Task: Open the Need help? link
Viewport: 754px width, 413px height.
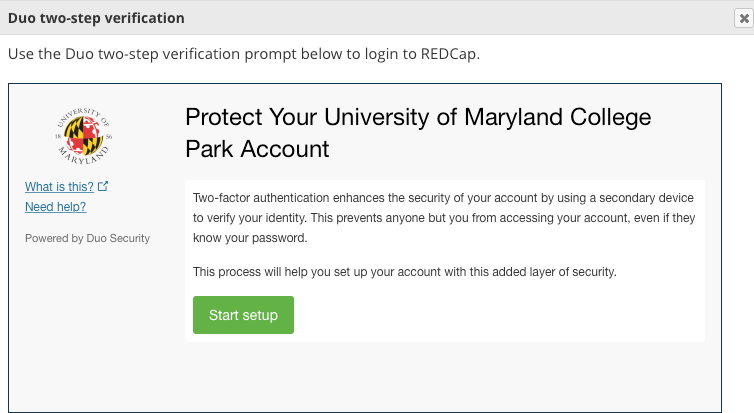Action: click(55, 207)
